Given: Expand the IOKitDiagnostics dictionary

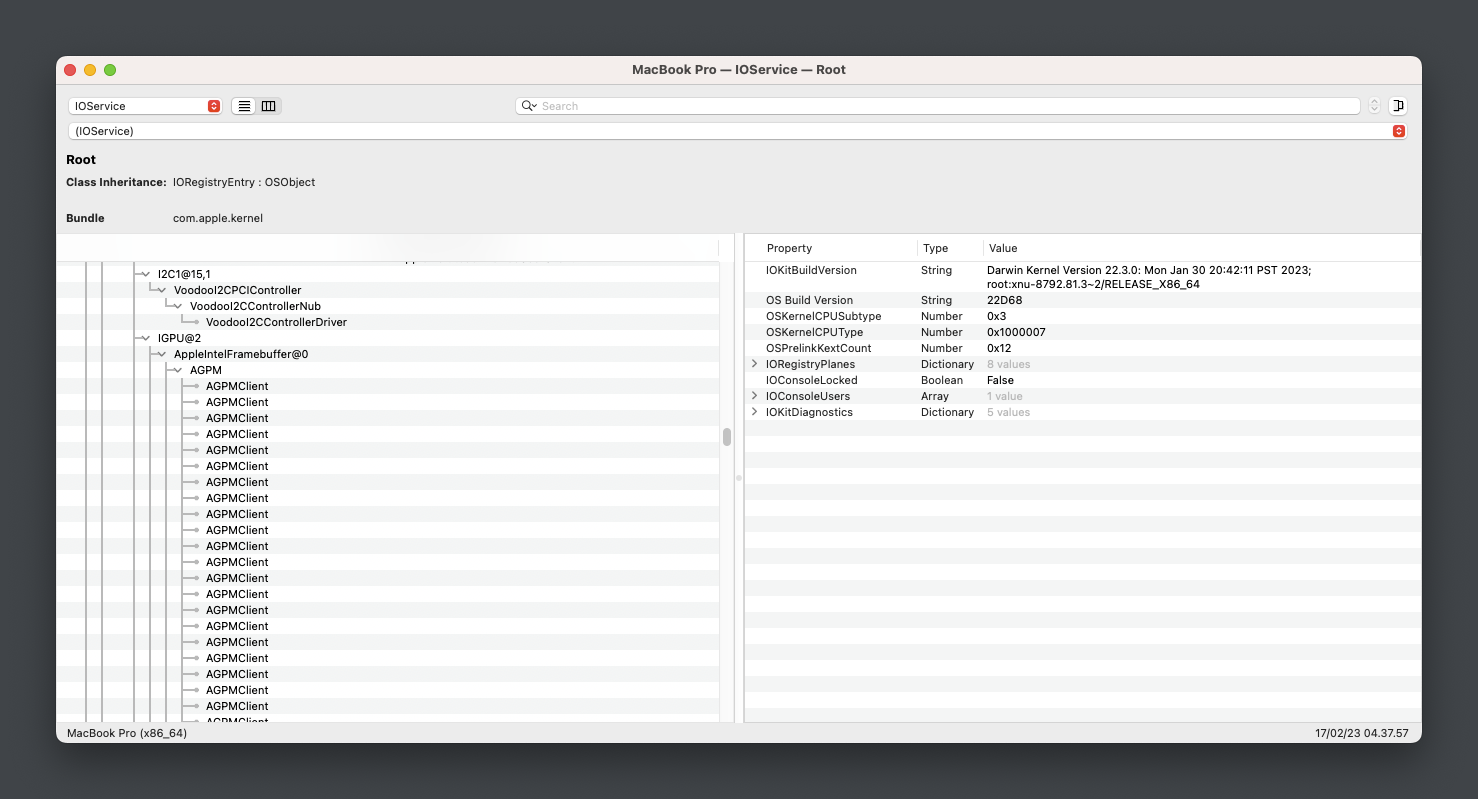Looking at the screenshot, I should [x=755, y=412].
